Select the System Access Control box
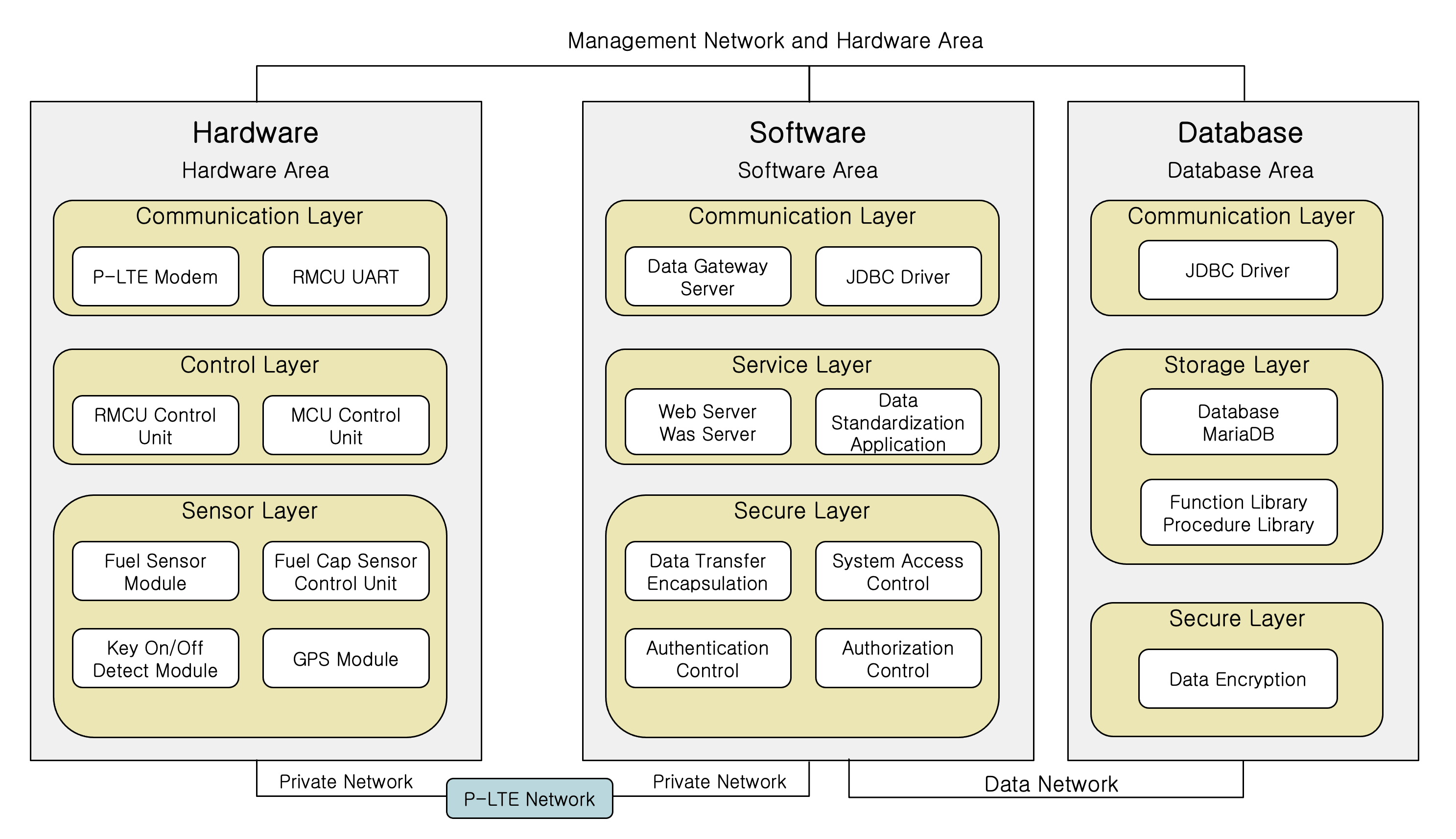Viewport: 1456px width, 839px height. [898, 571]
